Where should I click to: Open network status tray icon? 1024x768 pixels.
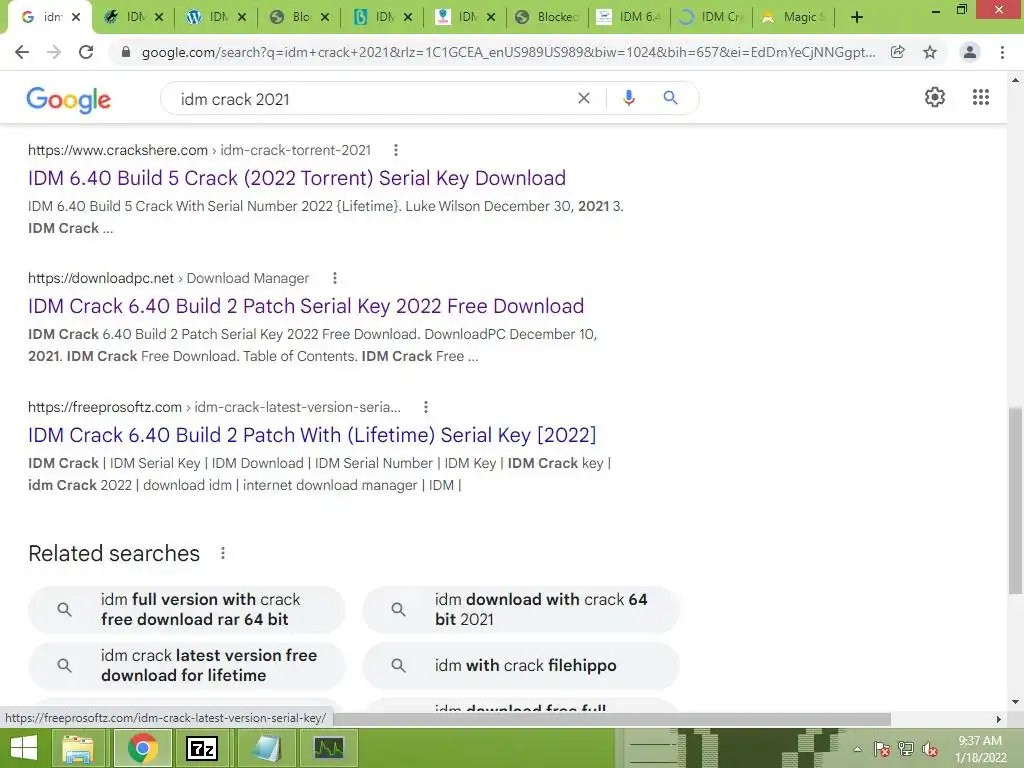pos(906,749)
